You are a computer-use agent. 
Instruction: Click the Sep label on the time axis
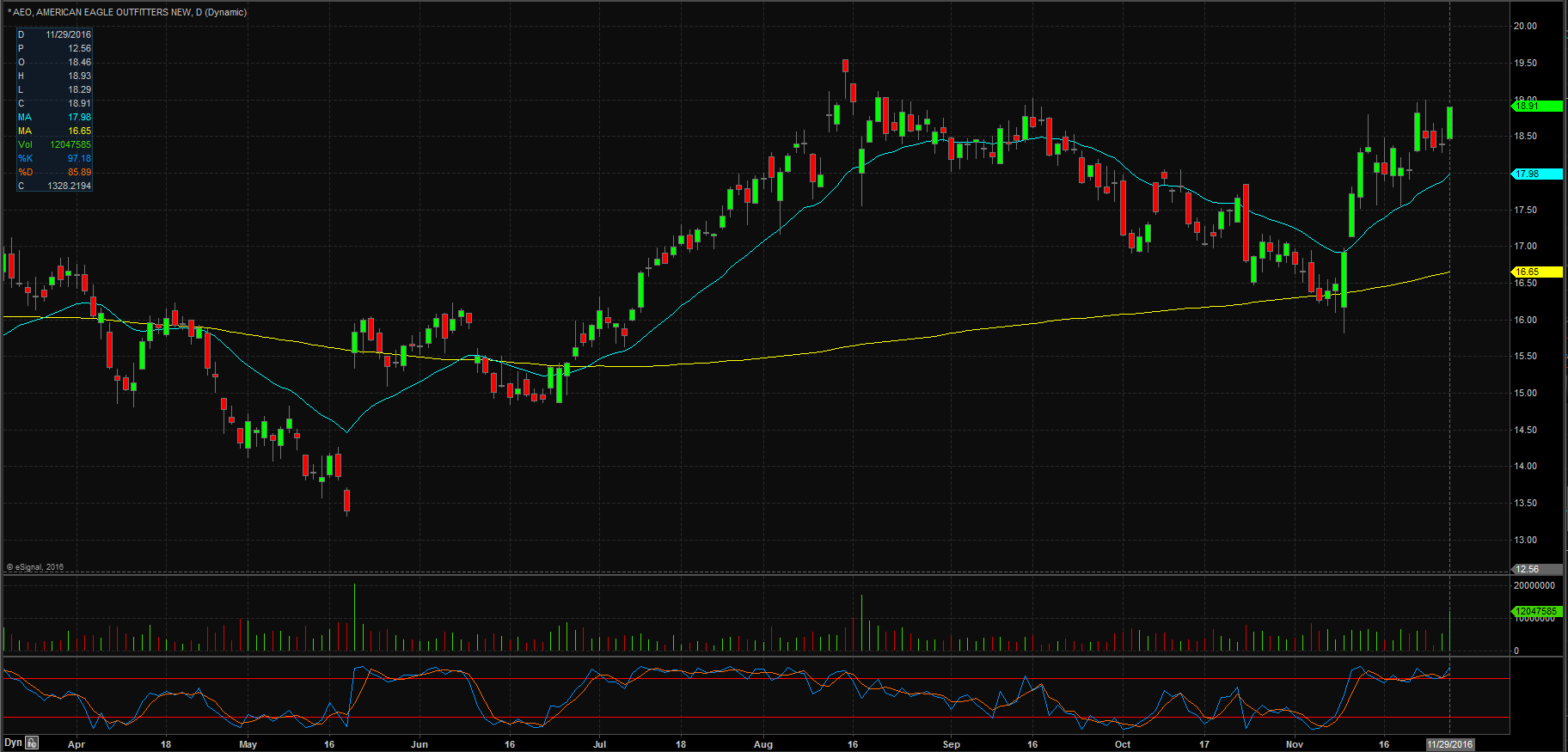[x=951, y=744]
